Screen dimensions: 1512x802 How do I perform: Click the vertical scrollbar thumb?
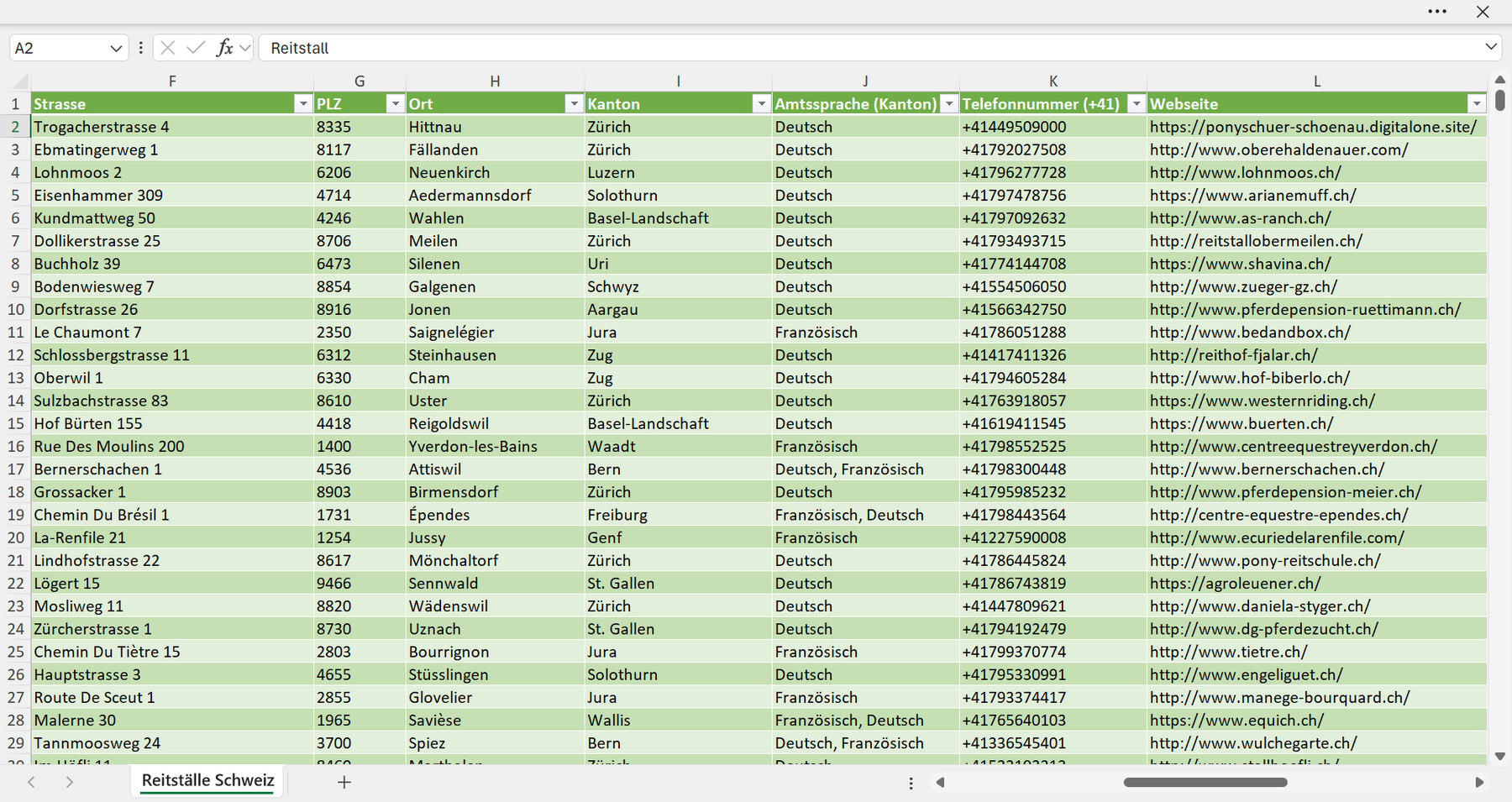(x=1500, y=100)
